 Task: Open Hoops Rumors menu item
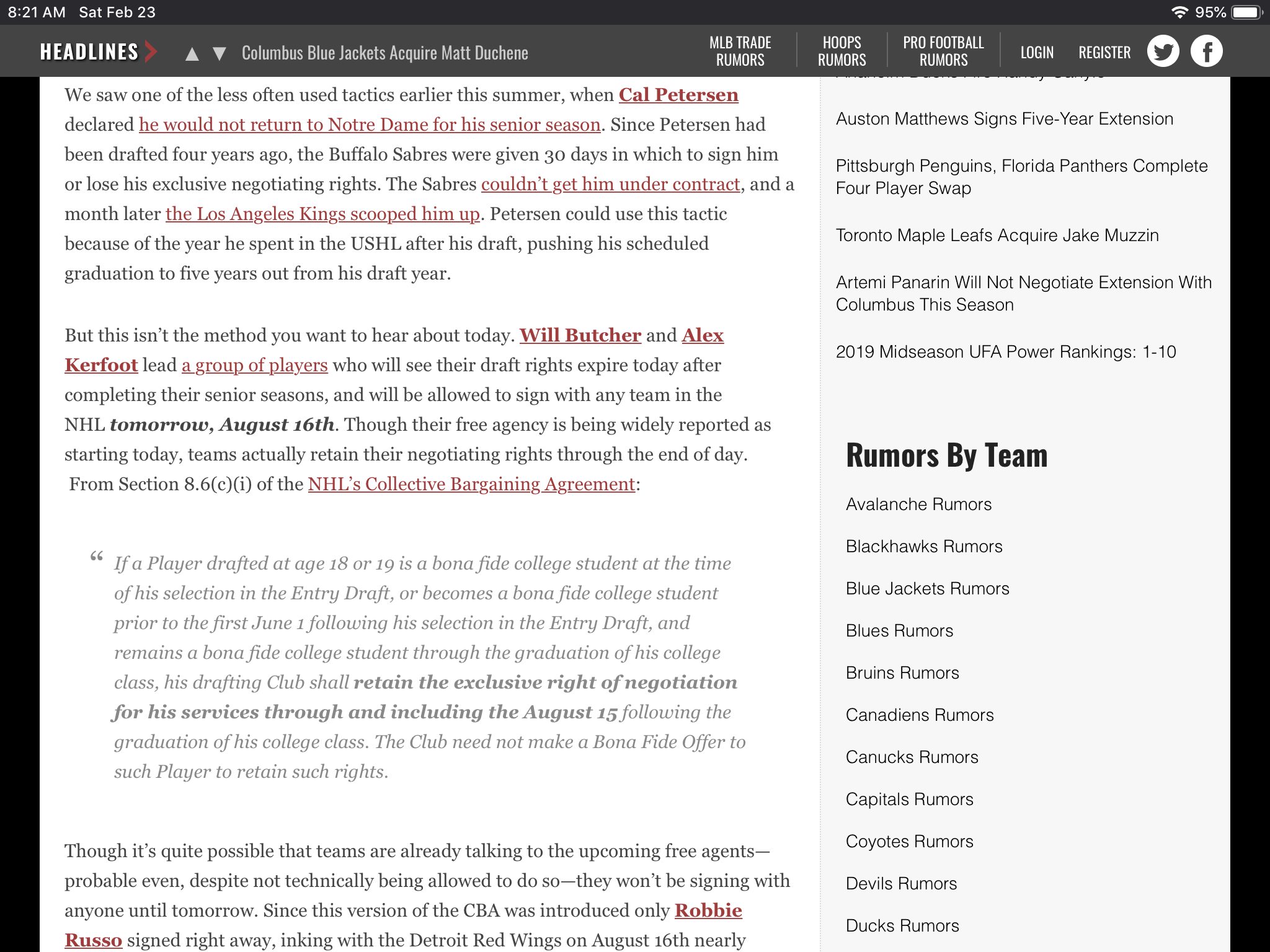pos(841,51)
